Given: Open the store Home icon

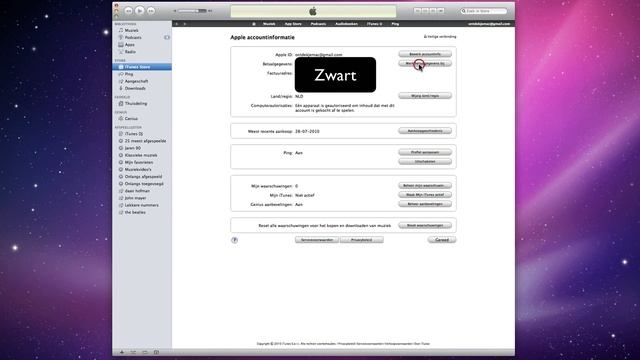Looking at the screenshot, I should coord(254,24).
